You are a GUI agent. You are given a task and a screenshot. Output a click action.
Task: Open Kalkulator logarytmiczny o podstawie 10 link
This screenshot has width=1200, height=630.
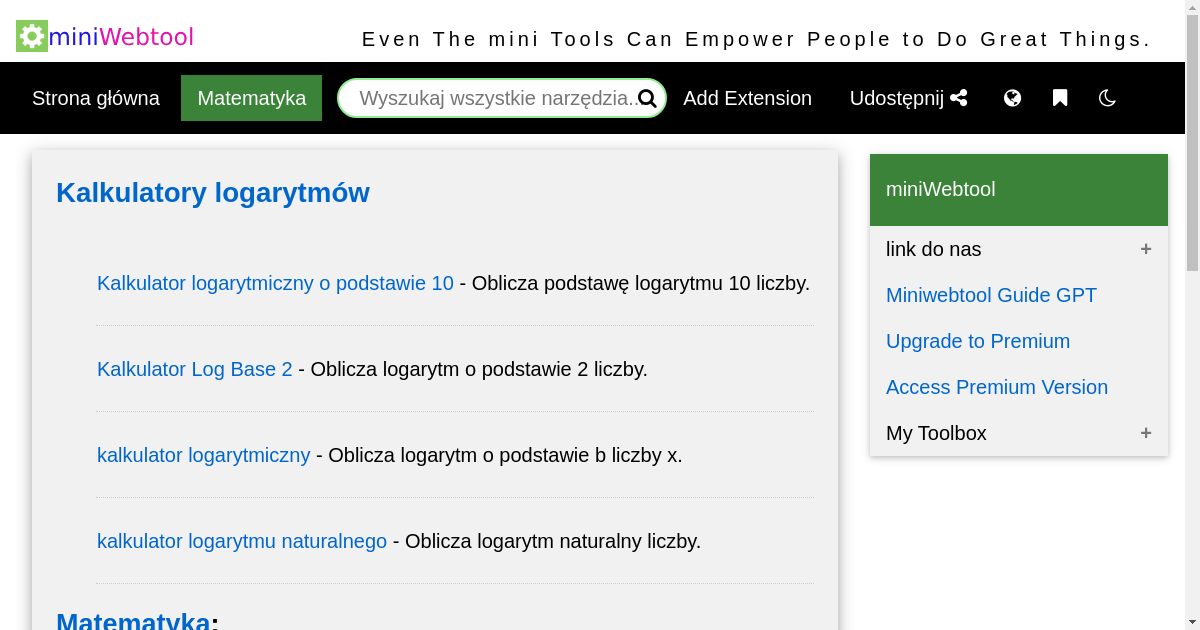coord(275,283)
